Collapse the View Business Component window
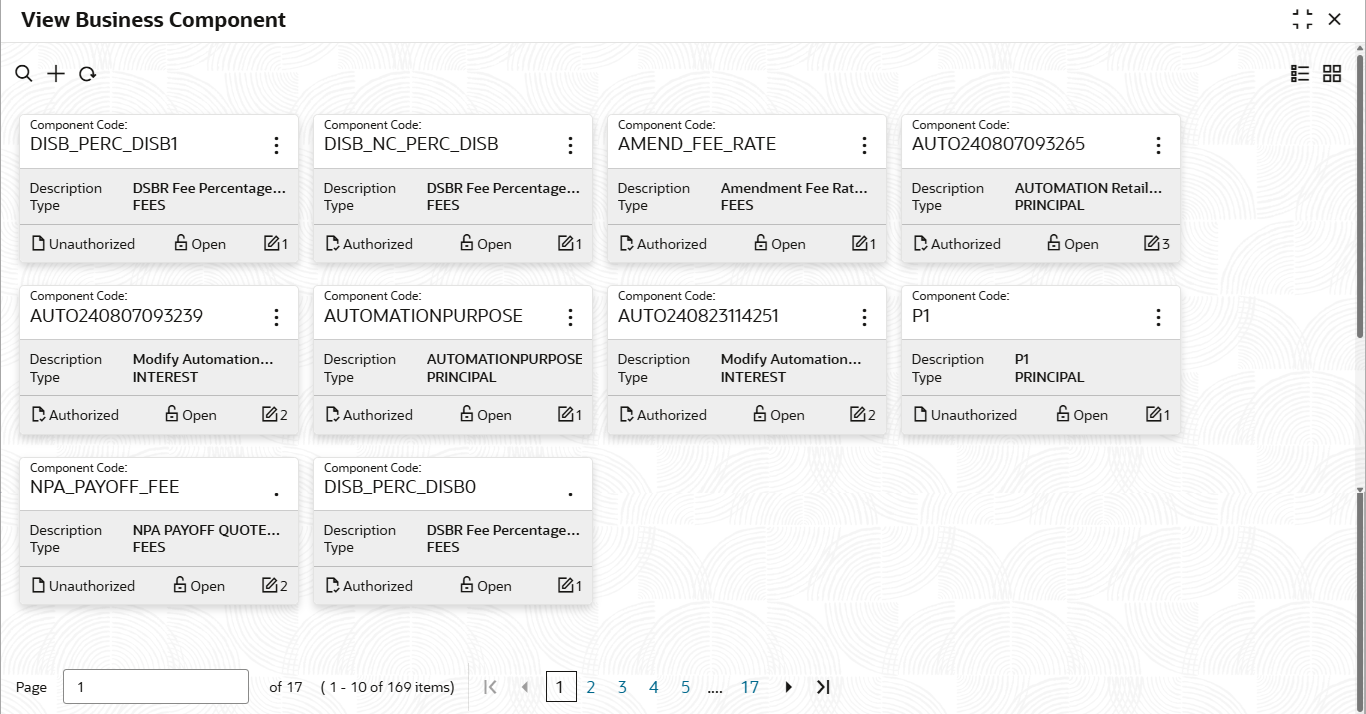 [1302, 20]
